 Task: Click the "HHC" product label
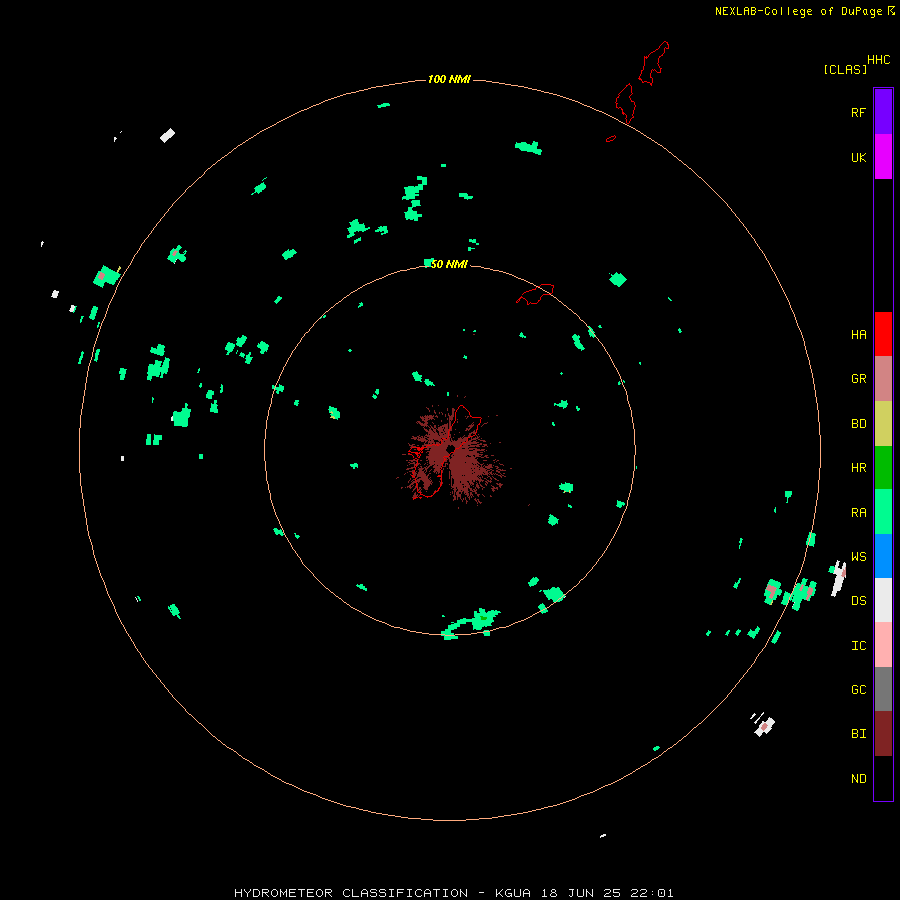(x=878, y=60)
